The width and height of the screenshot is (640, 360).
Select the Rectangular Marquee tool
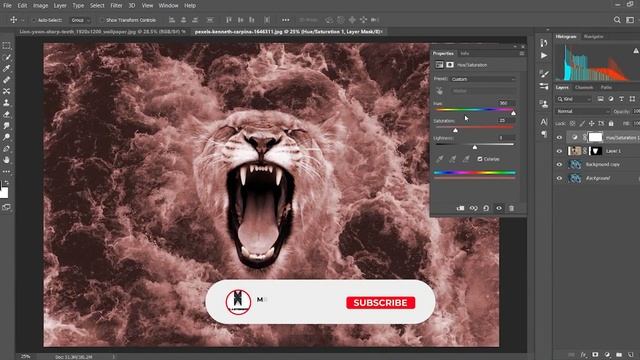pyautogui.click(x=6, y=46)
